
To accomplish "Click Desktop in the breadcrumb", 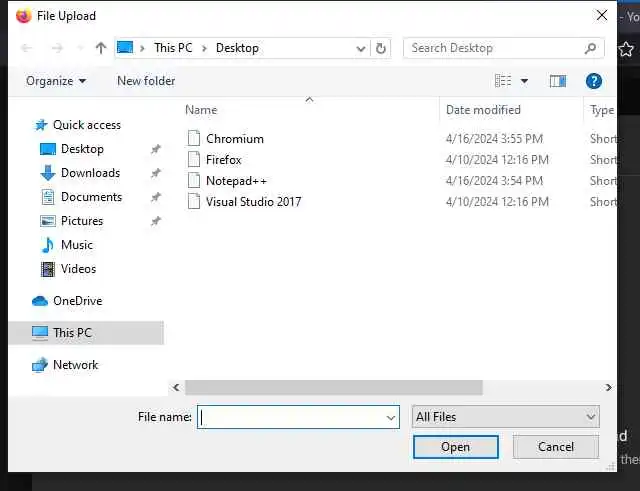I will click(237, 48).
